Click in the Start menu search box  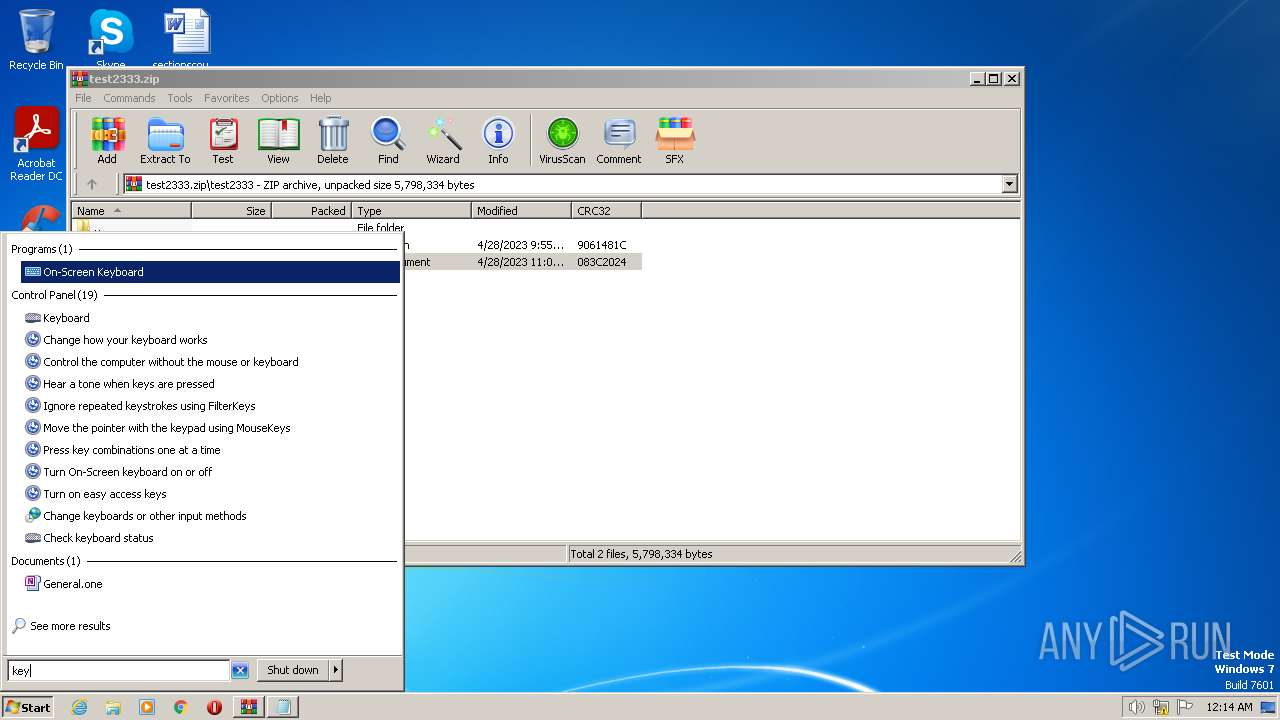click(119, 671)
